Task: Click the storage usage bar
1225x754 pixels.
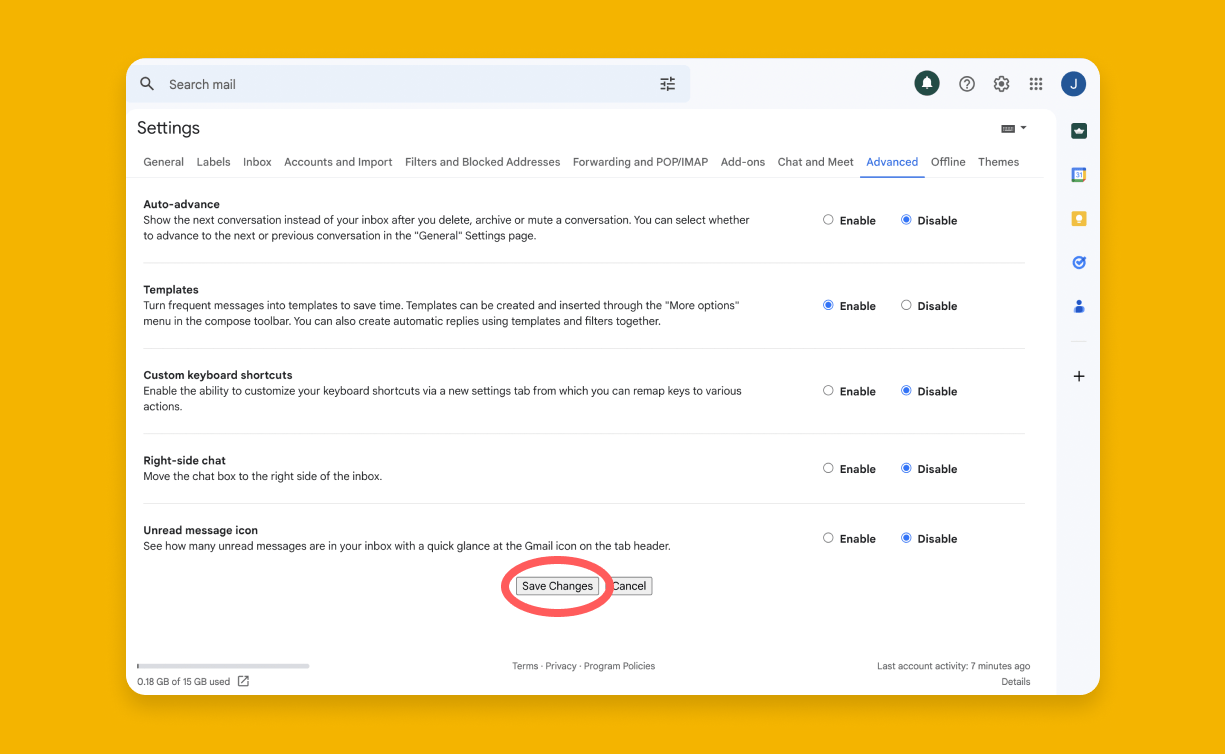Action: point(222,665)
